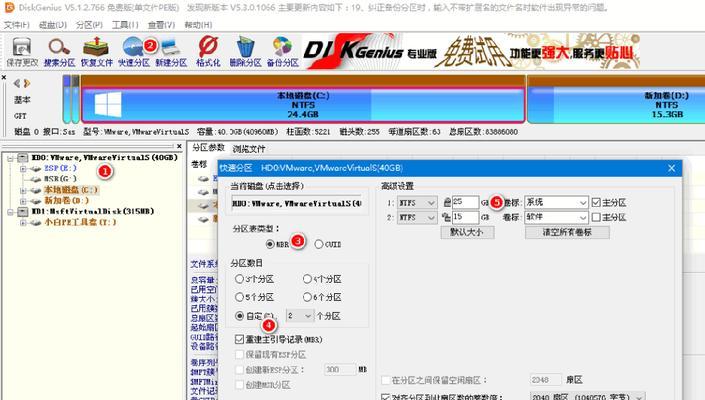Launch the Recover Files tool
This screenshot has width=705, height=400.
pos(96,52)
